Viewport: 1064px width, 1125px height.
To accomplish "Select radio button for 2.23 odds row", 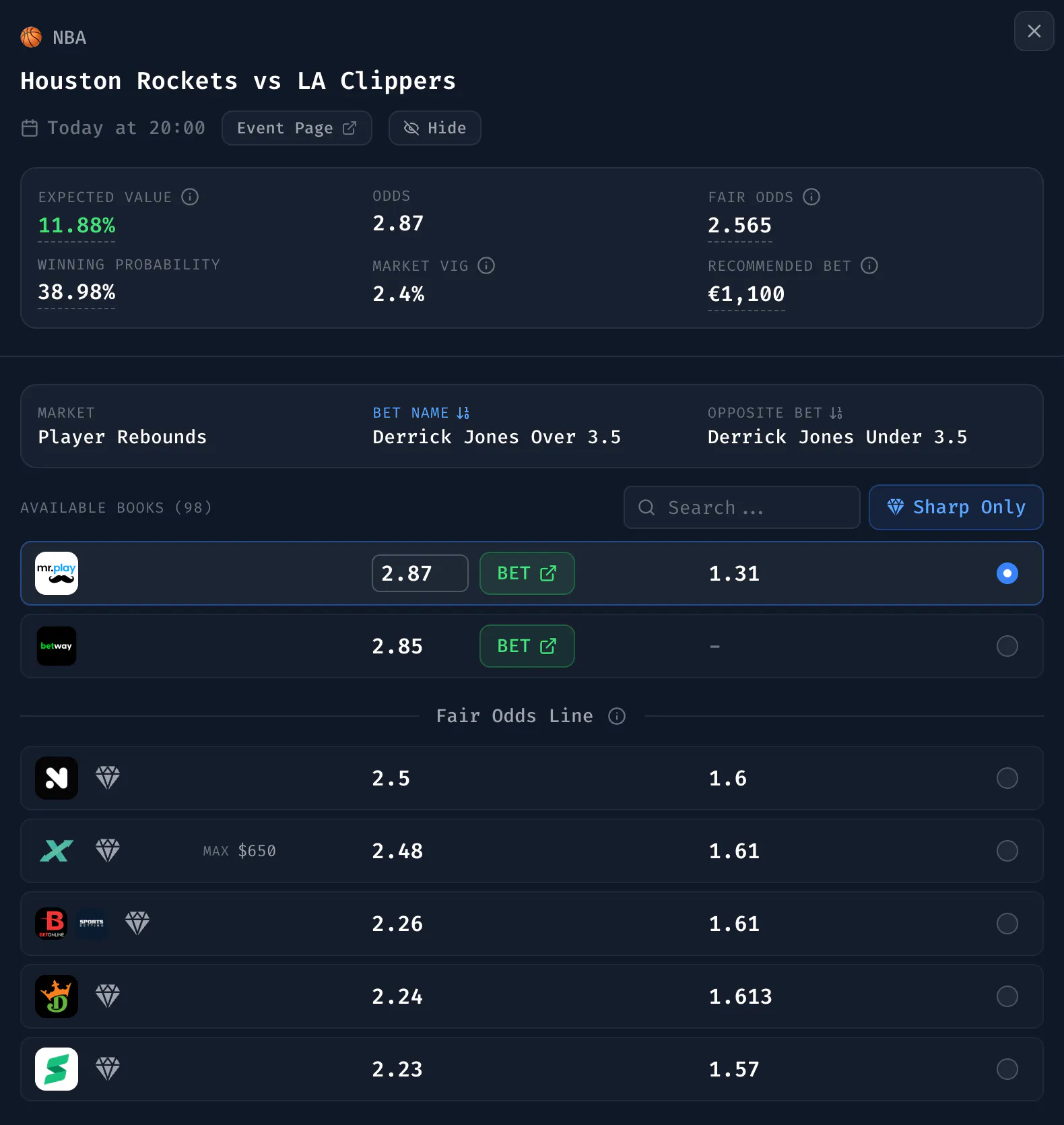I will click(1007, 1069).
